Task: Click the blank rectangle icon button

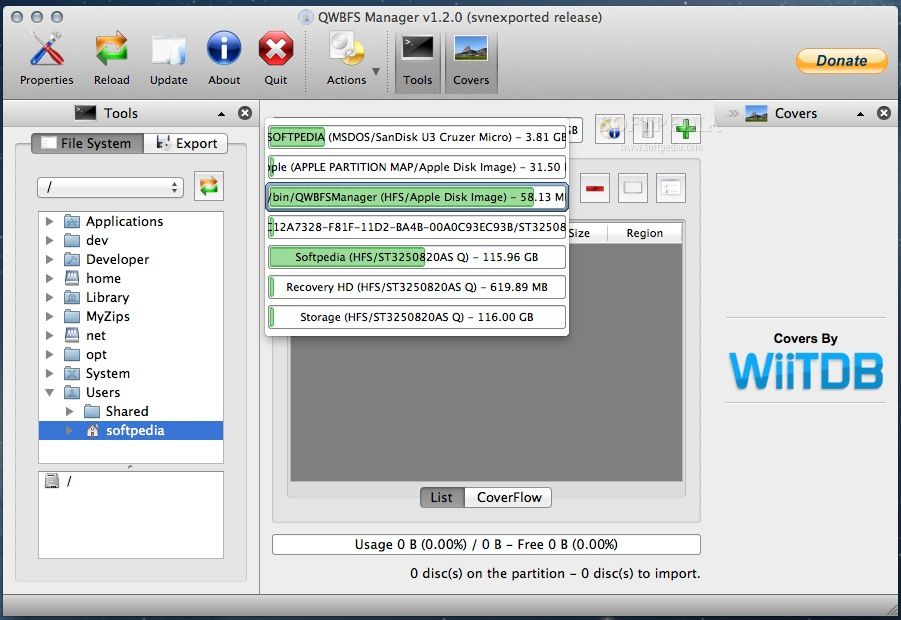Action: (x=633, y=188)
